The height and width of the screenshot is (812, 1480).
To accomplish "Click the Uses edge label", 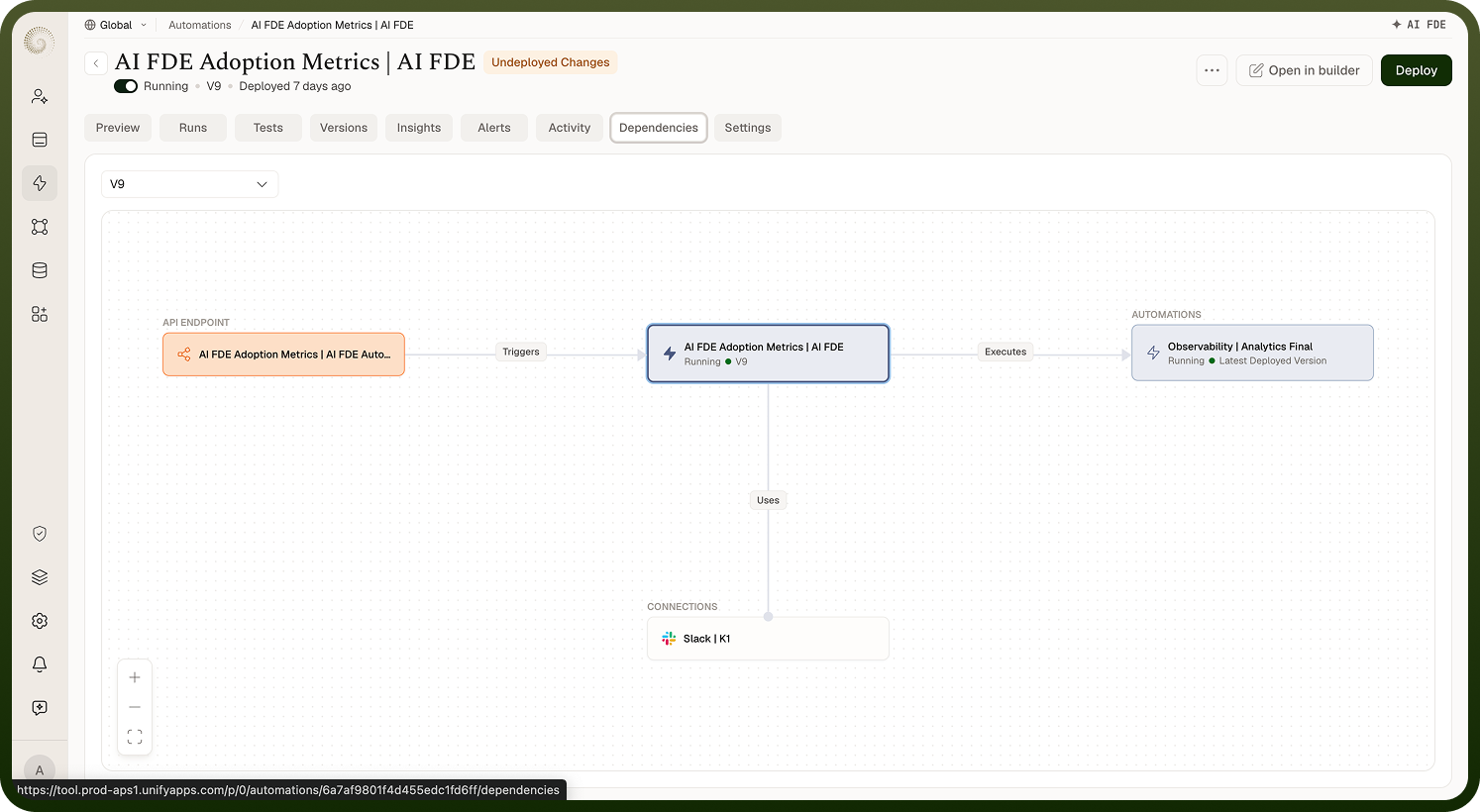I will pyautogui.click(x=769, y=500).
